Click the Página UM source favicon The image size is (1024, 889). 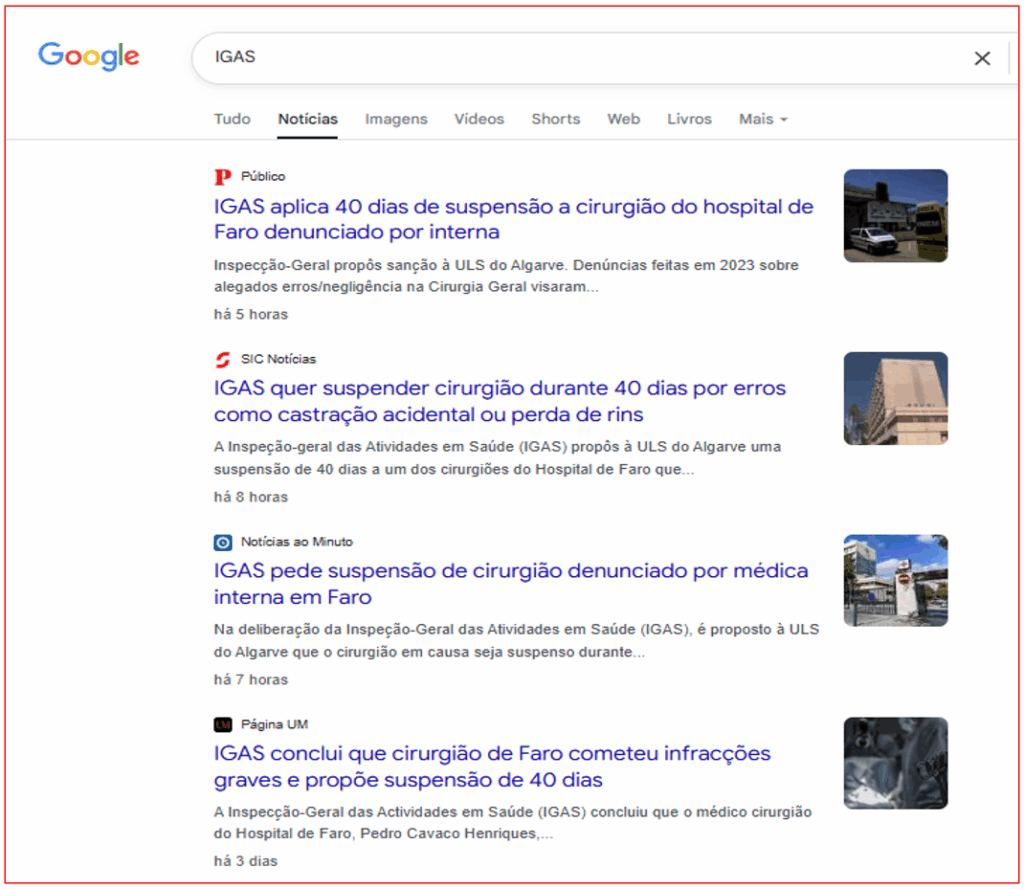(x=222, y=725)
